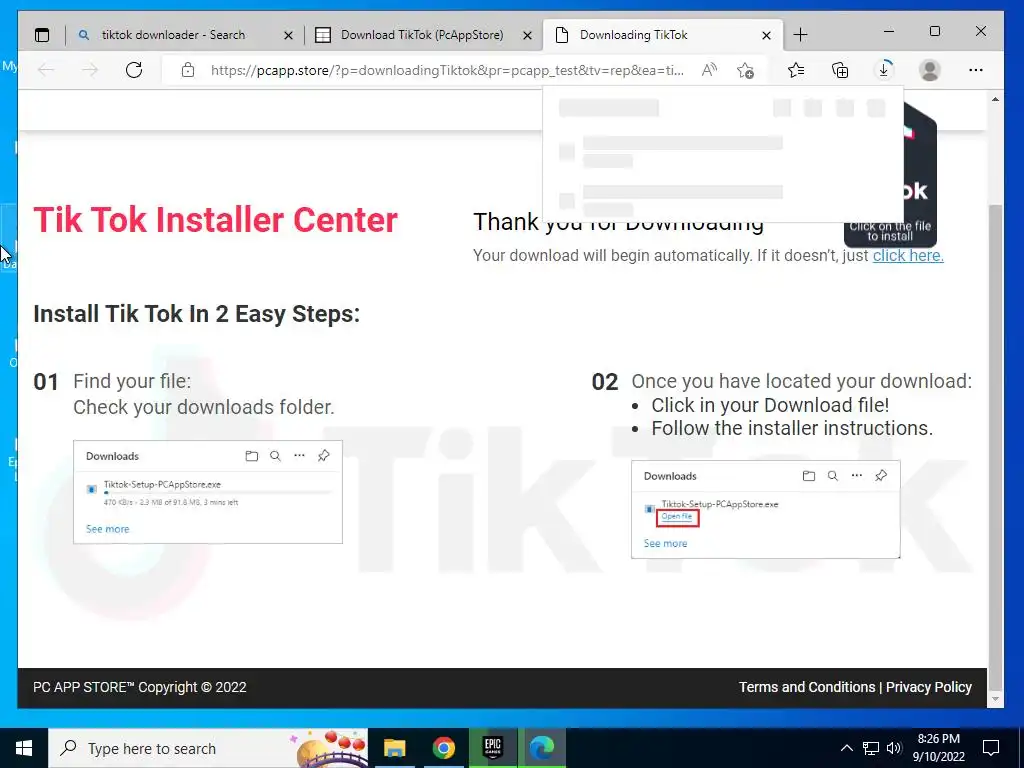Image resolution: width=1024 pixels, height=768 pixels.
Task: Add this page to favorites
Action: (x=745, y=70)
